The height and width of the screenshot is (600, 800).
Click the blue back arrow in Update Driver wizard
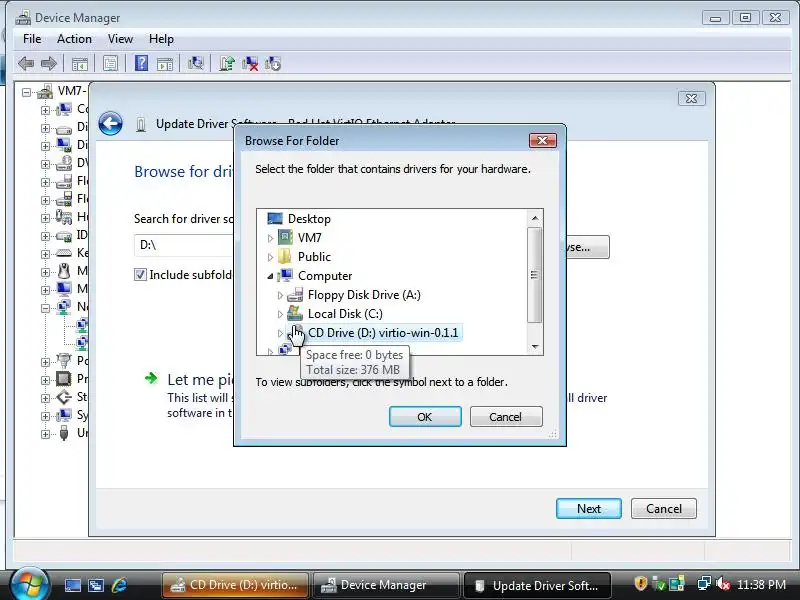coord(110,123)
